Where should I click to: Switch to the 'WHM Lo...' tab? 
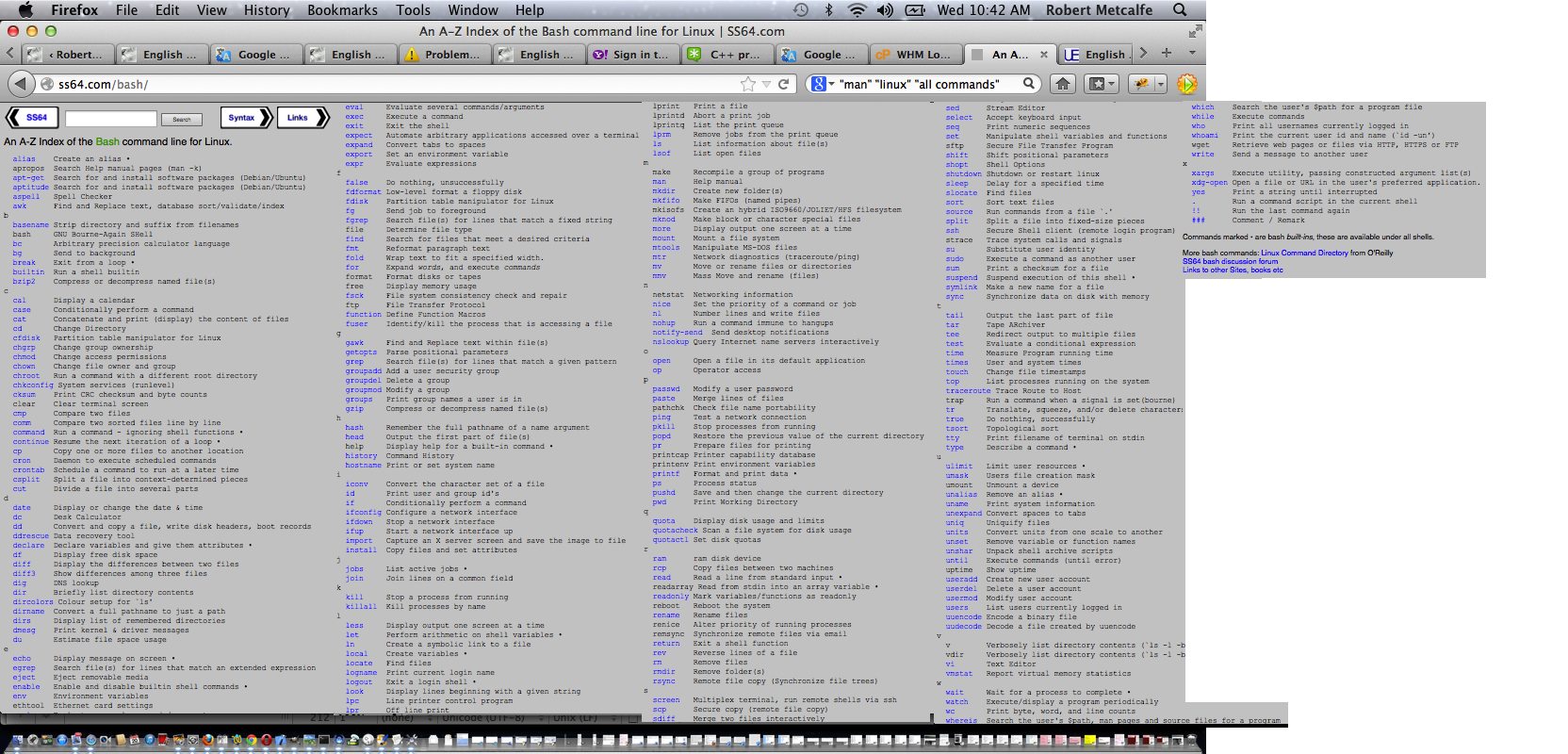(914, 55)
